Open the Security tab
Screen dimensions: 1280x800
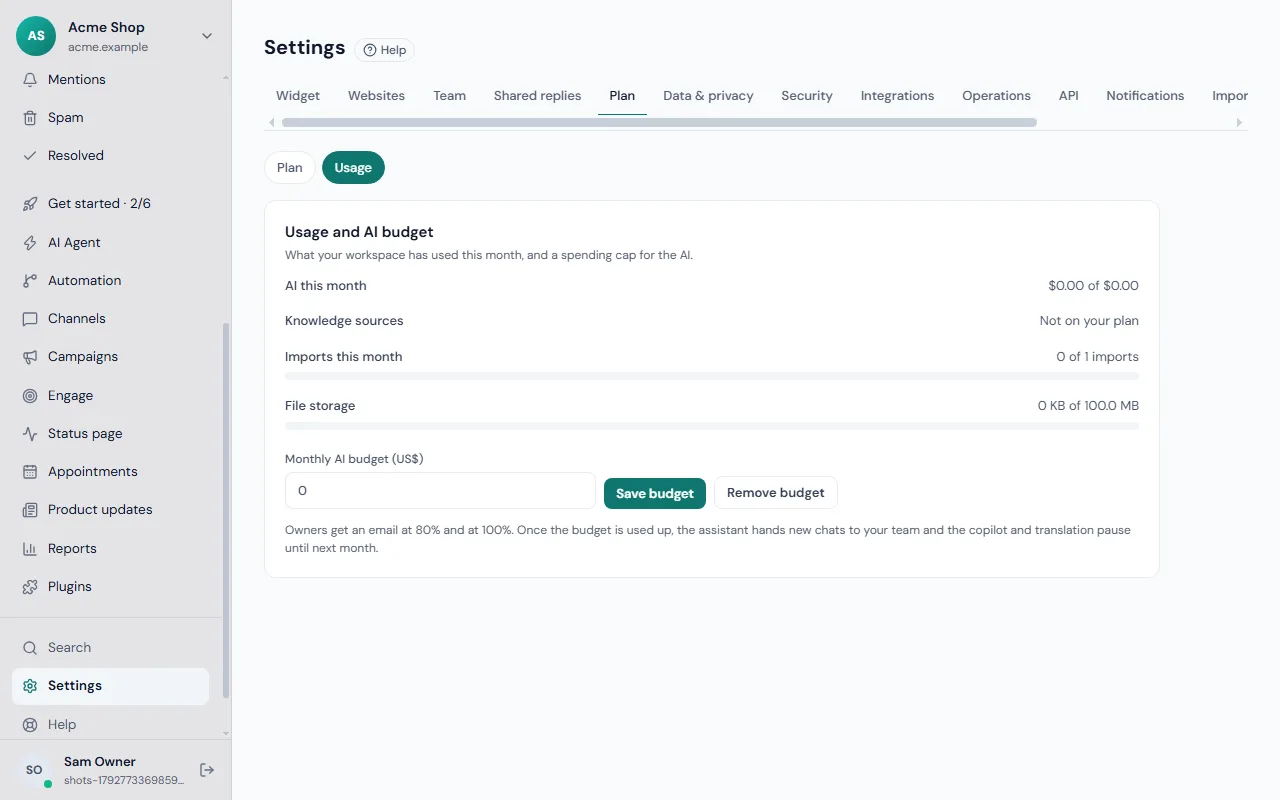click(807, 96)
